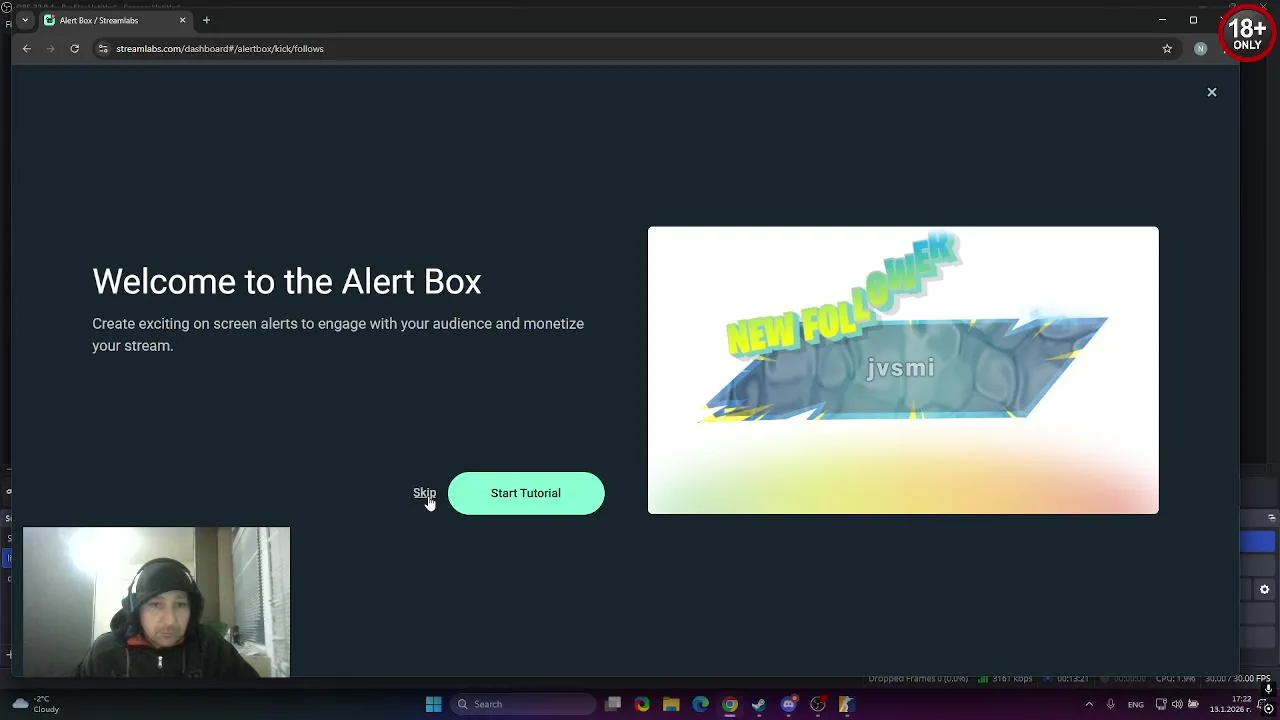Switch to Google Chrome in the taskbar
The image size is (1280, 720).
pyautogui.click(x=730, y=704)
